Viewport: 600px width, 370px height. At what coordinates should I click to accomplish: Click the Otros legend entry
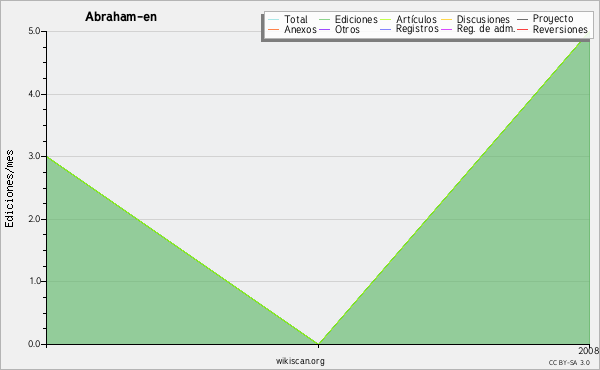point(347,29)
